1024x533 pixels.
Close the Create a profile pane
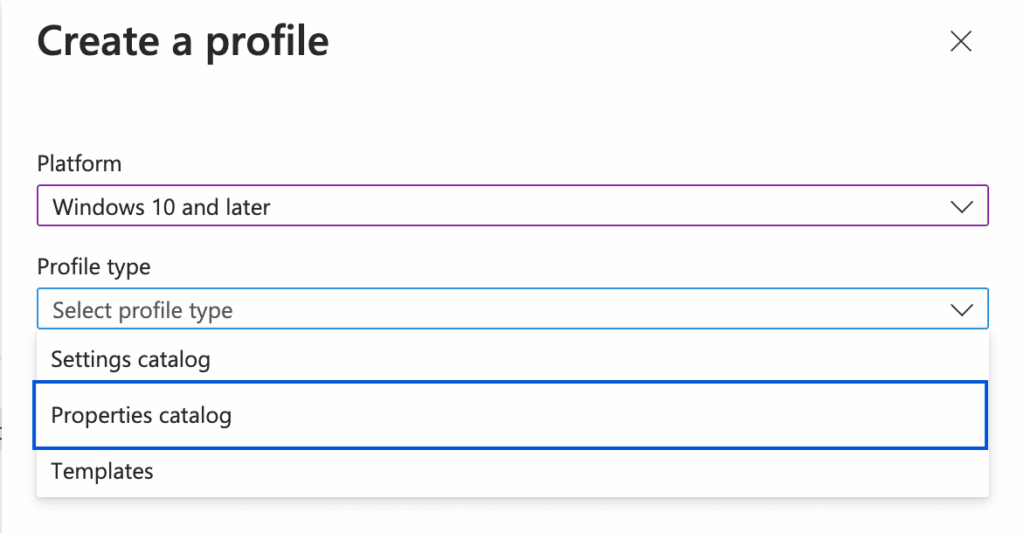pos(960,42)
